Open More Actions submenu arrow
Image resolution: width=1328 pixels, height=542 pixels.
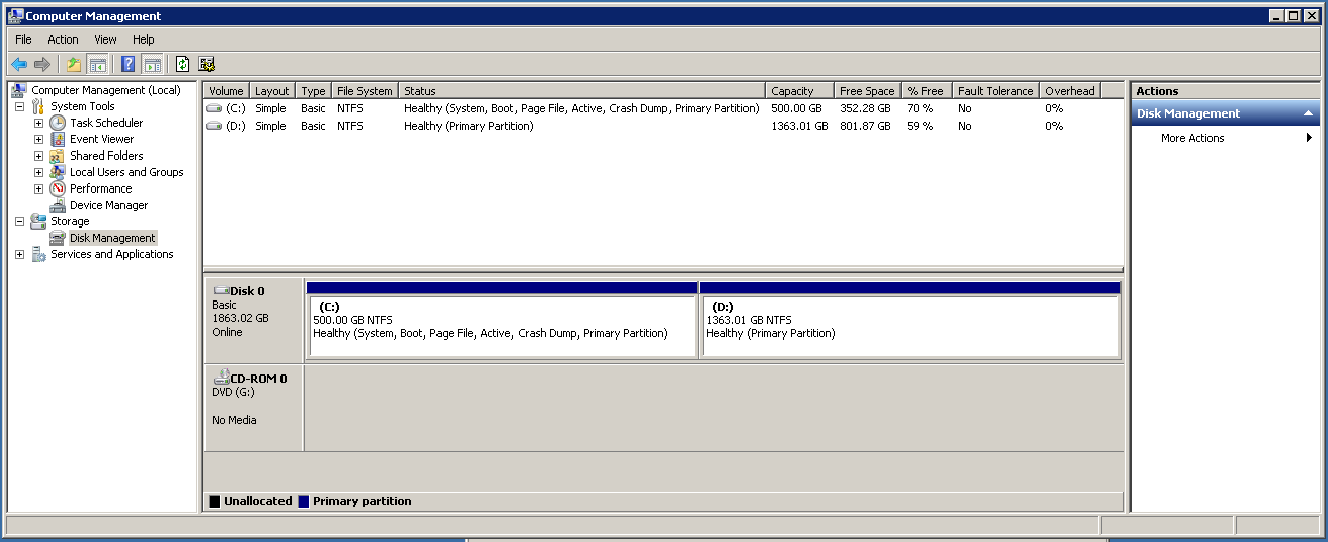tap(1309, 138)
